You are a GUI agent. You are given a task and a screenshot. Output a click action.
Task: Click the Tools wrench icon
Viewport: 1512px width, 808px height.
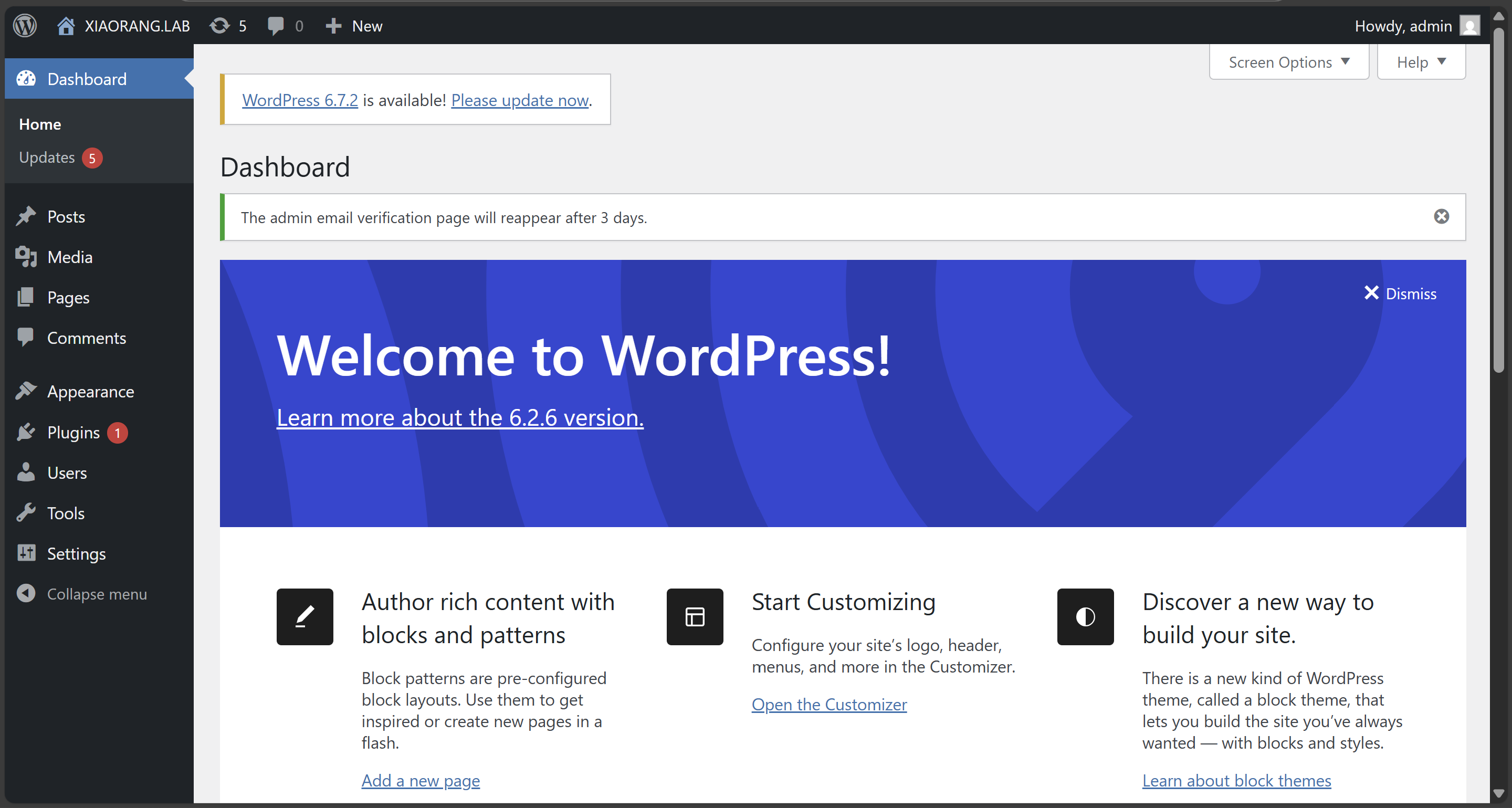(26, 513)
